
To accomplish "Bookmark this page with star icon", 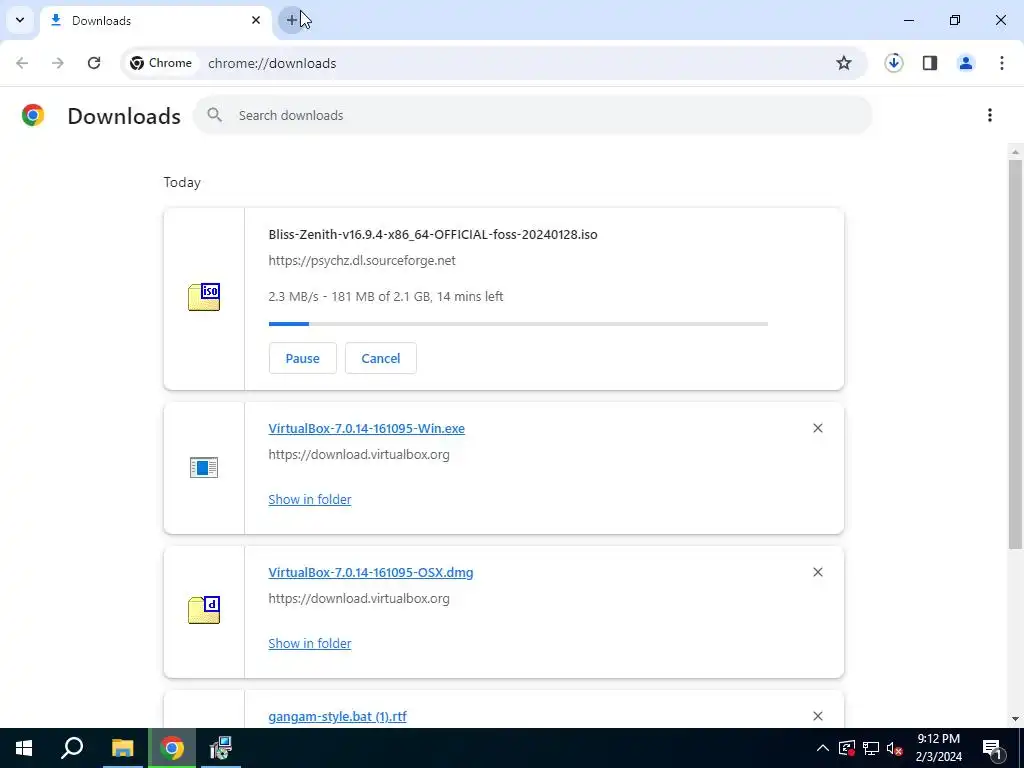I will click(844, 63).
